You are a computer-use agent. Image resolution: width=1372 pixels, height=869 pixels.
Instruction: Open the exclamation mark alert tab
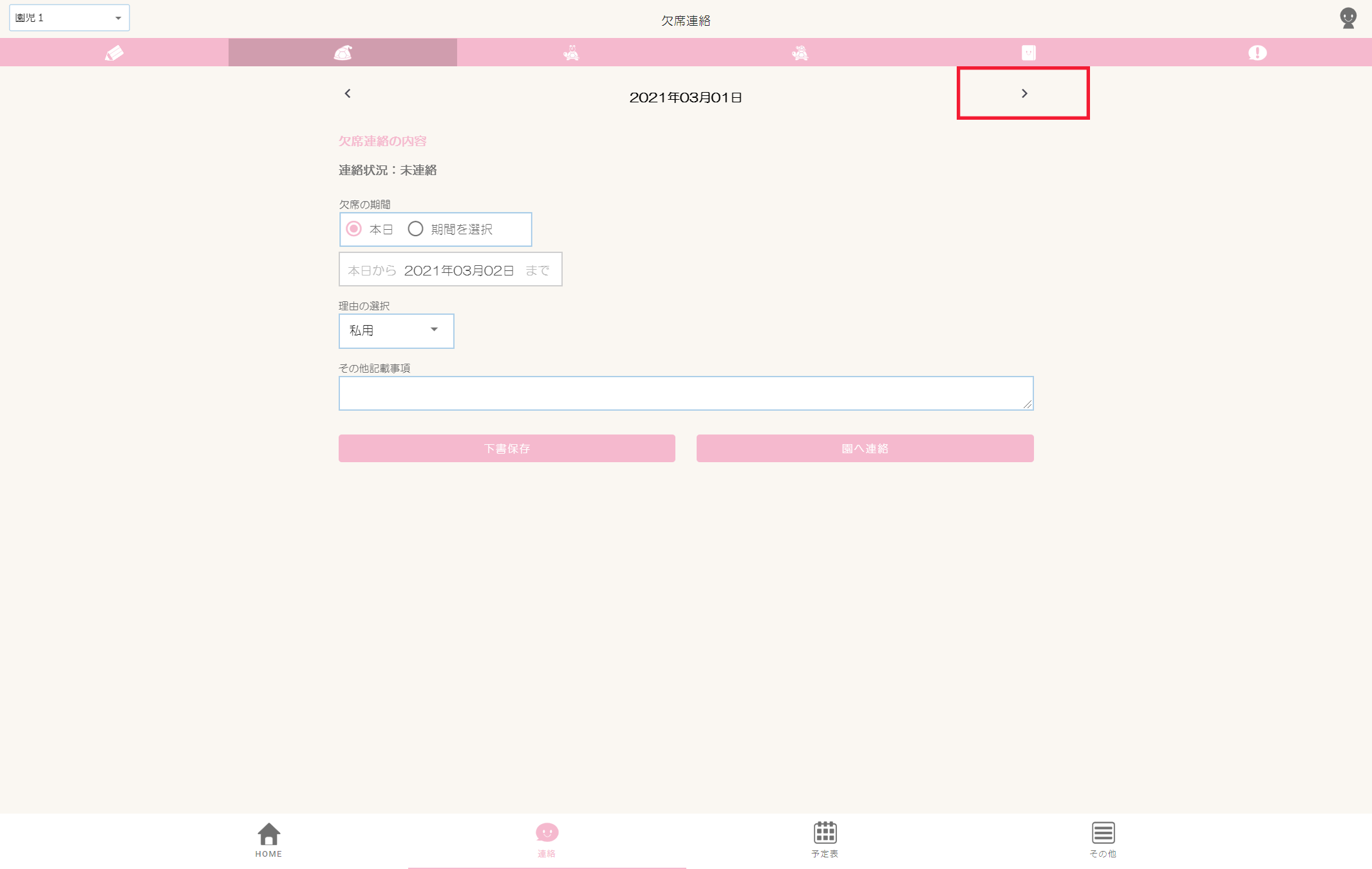coord(1257,52)
